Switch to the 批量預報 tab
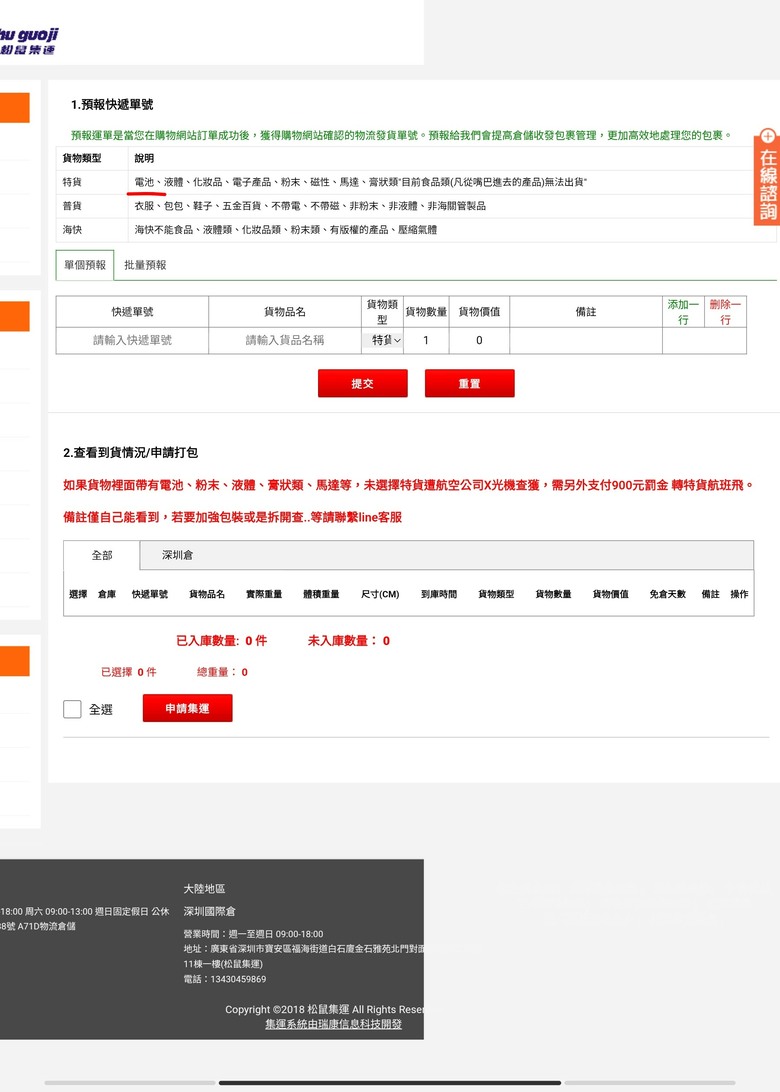This screenshot has height=1092, width=780. [x=145, y=265]
